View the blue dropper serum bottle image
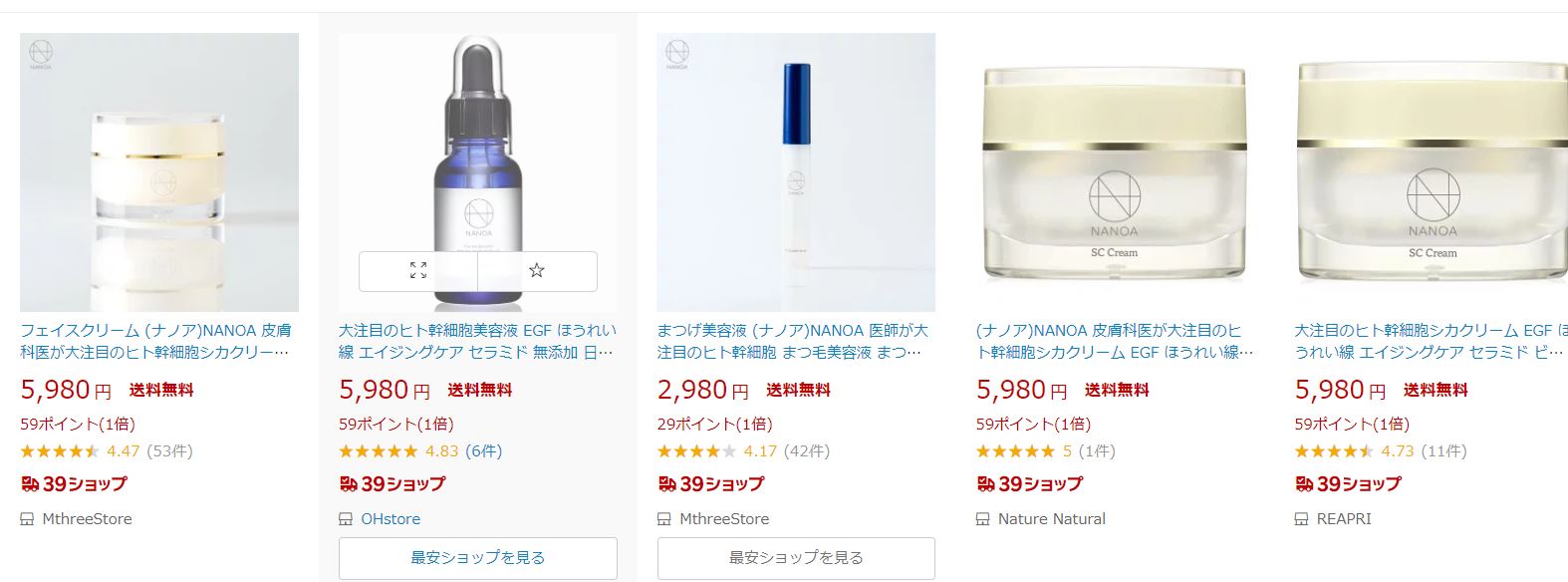The width and height of the screenshot is (1568, 582). pos(477,149)
